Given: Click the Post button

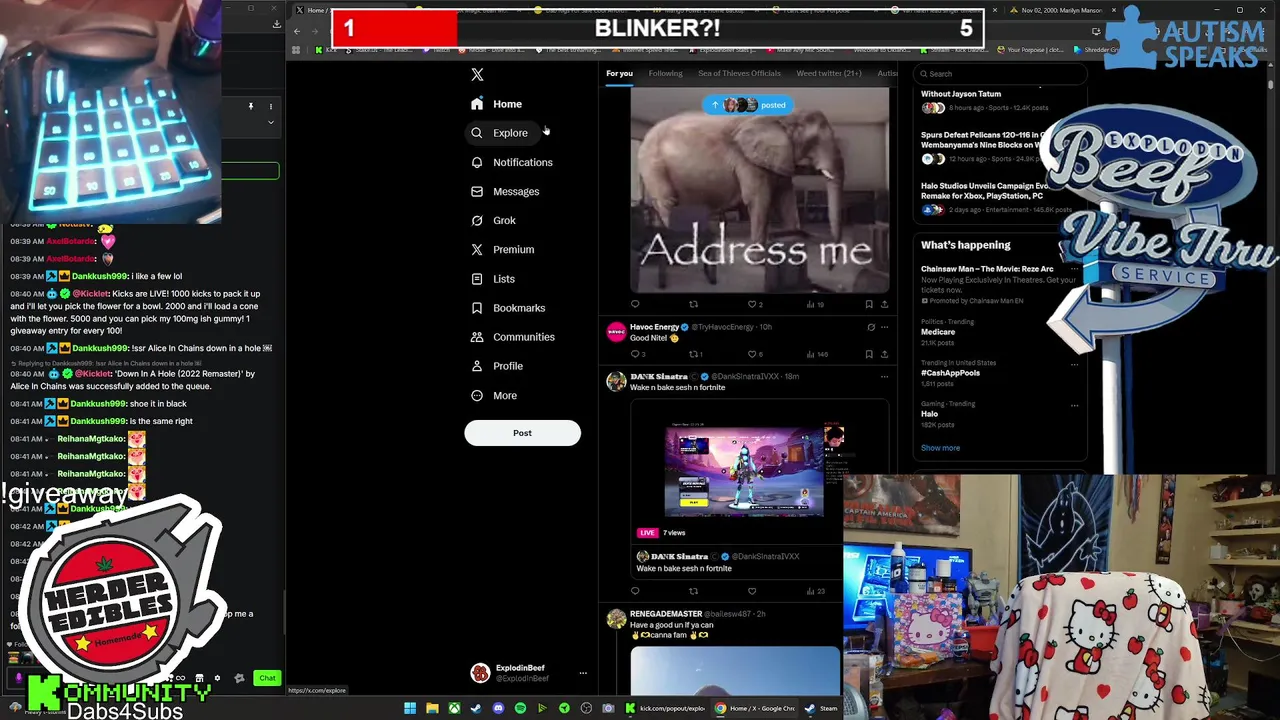Looking at the screenshot, I should [x=522, y=433].
